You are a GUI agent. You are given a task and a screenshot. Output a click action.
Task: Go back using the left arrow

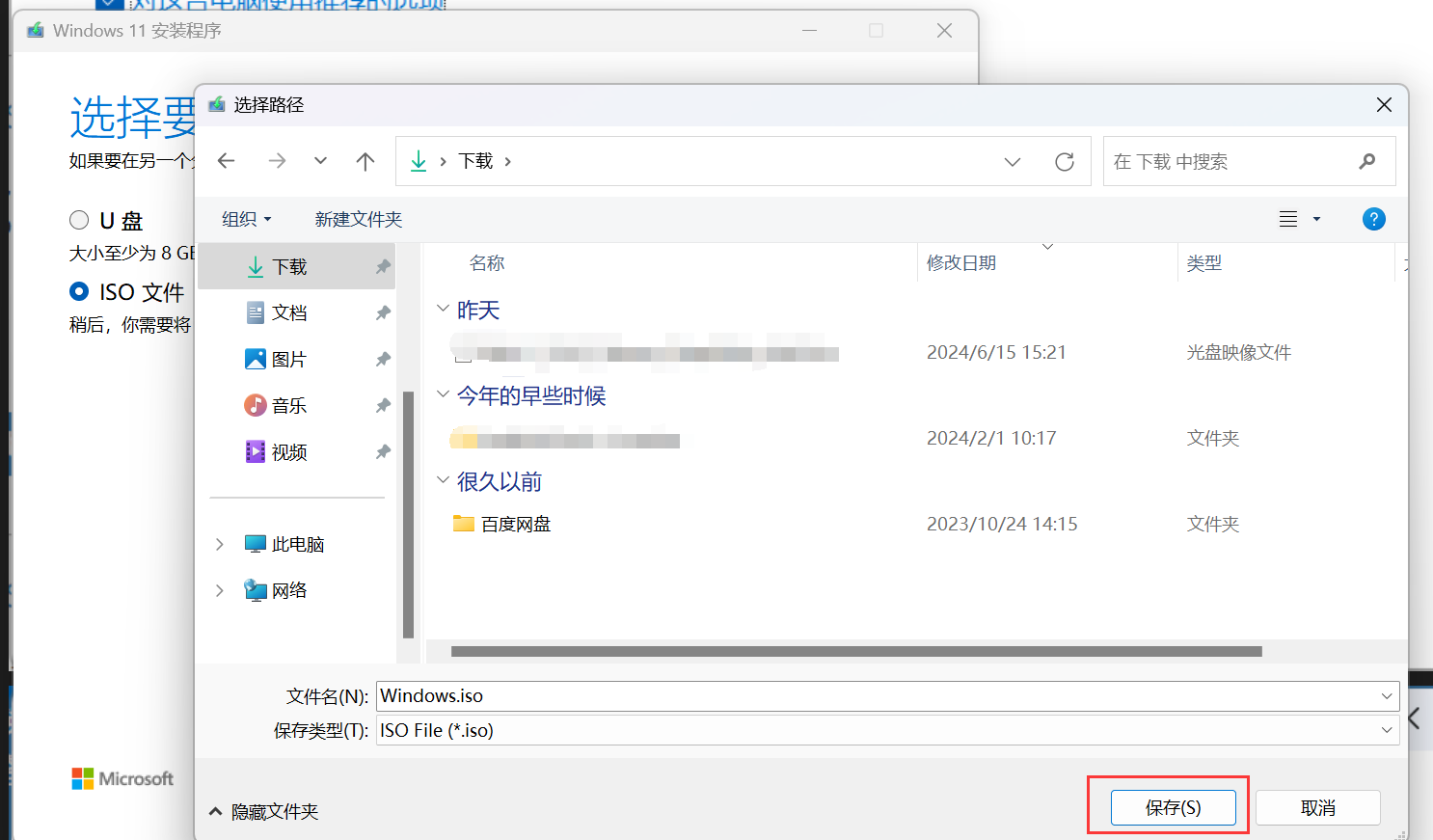[x=227, y=161]
